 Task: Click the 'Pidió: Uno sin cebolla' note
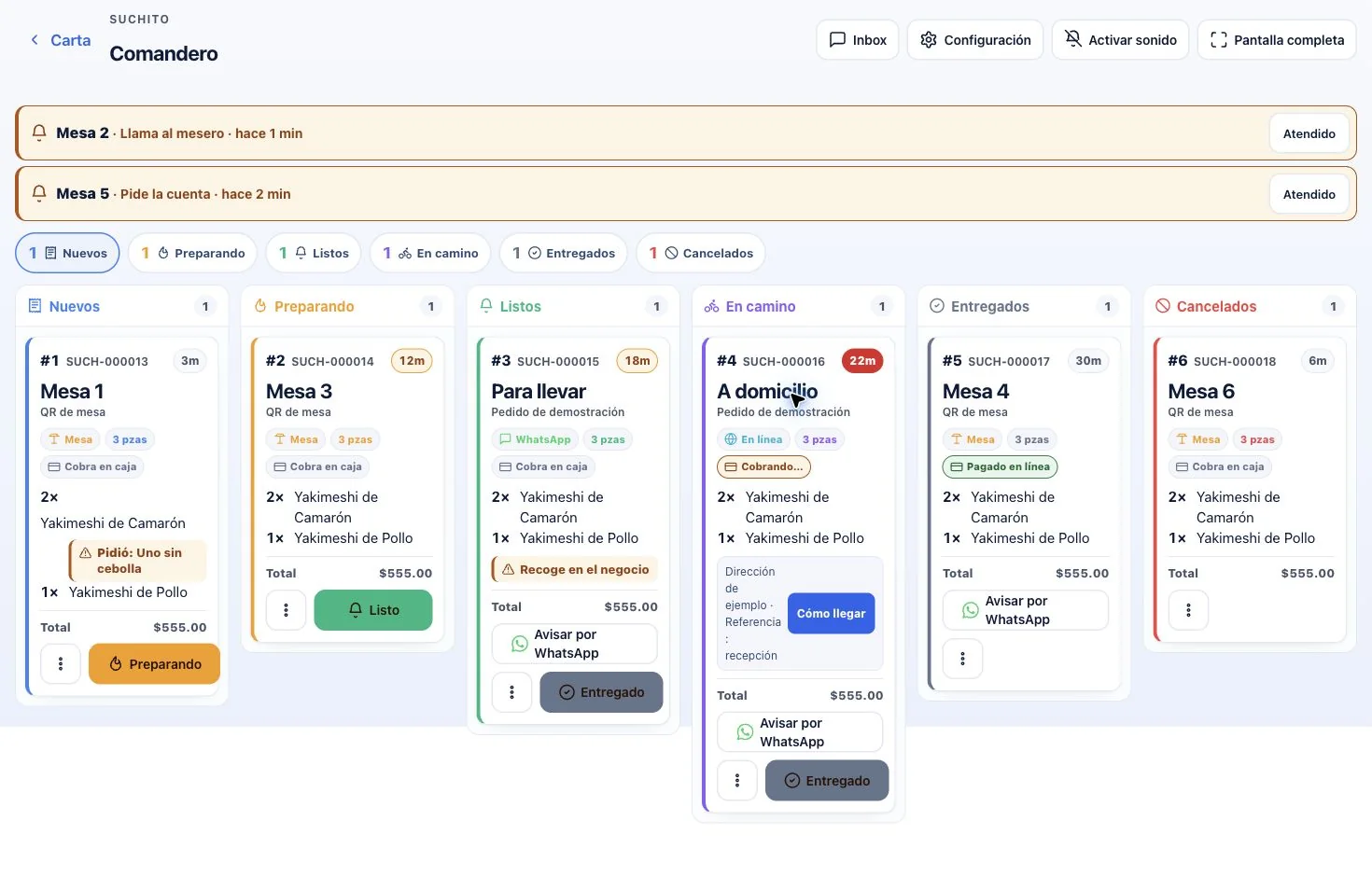[137, 561]
